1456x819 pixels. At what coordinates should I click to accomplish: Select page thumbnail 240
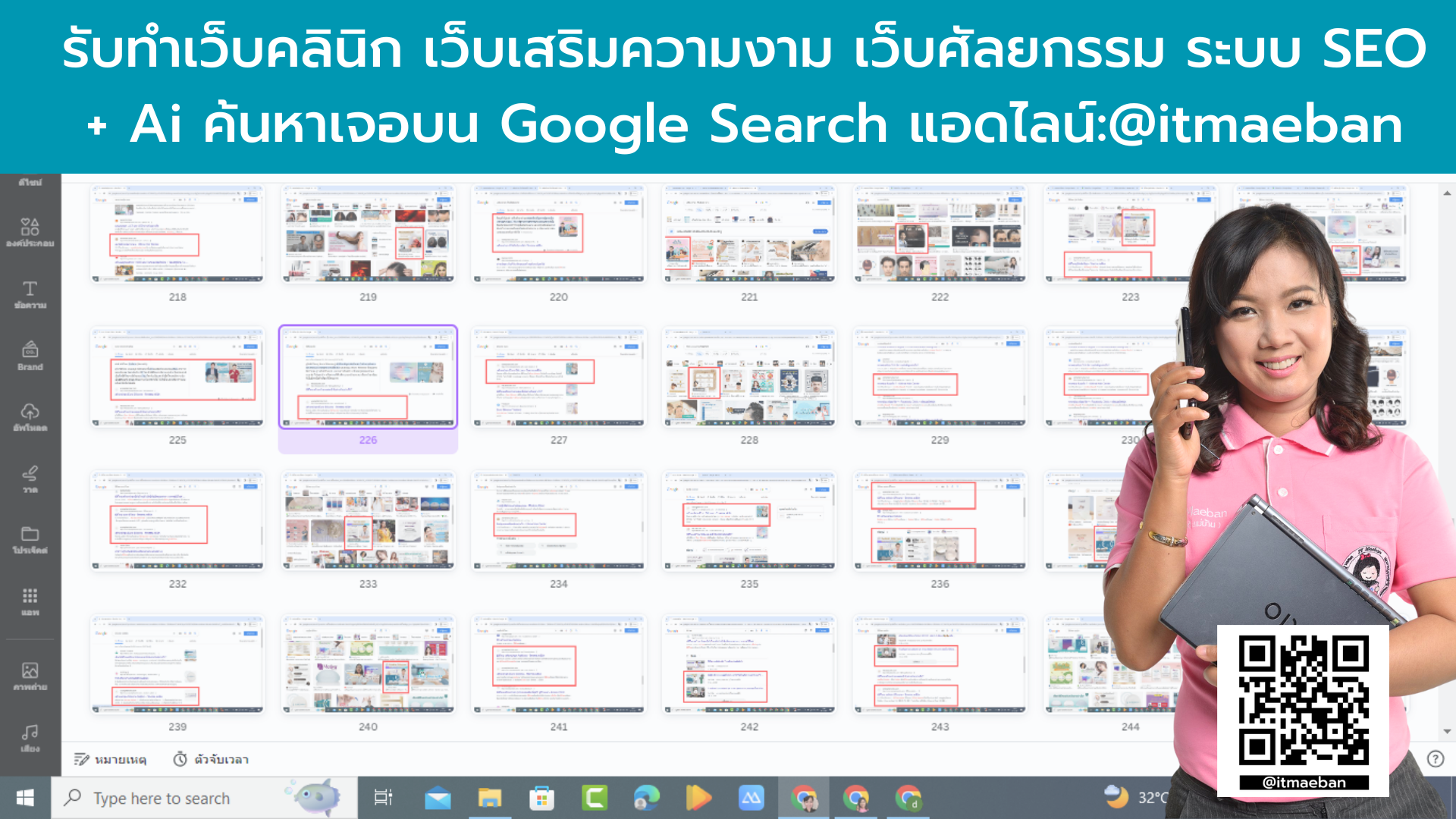(x=368, y=664)
